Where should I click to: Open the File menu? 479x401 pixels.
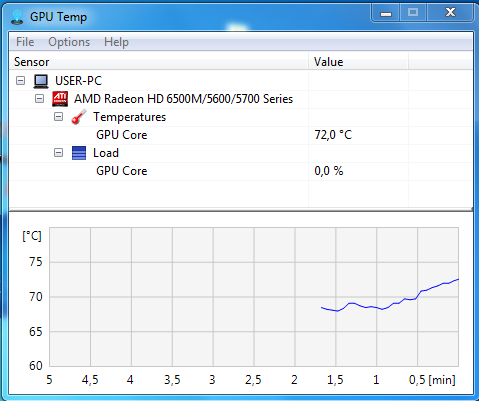[x=25, y=42]
